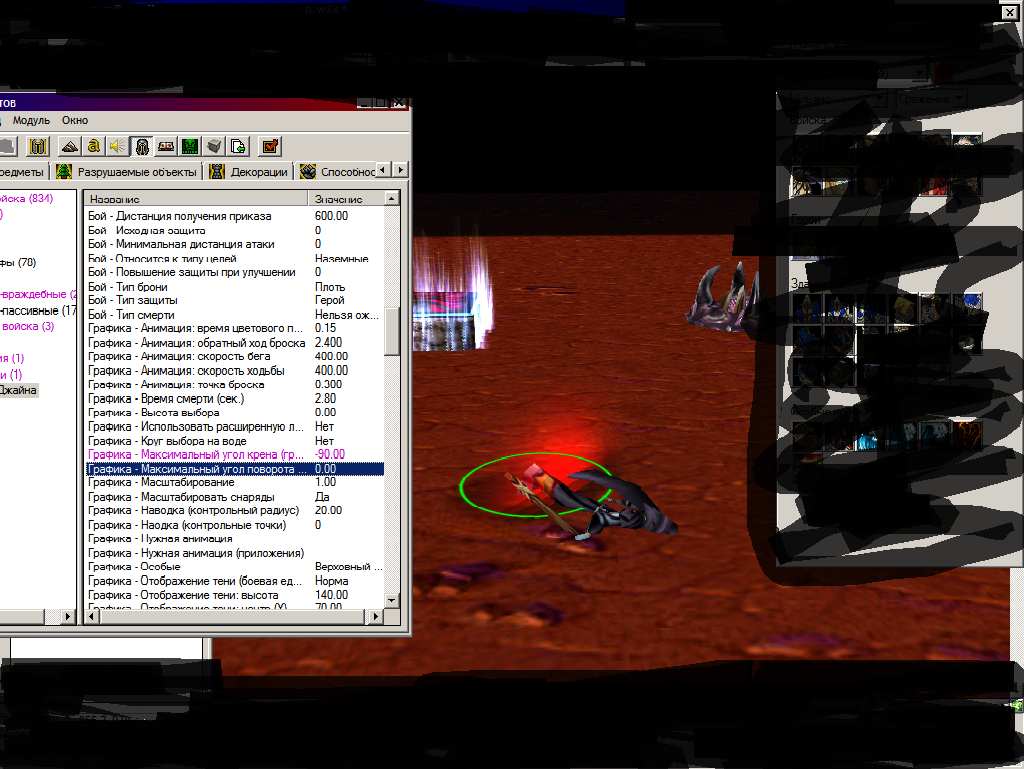Image resolution: width=1024 pixels, height=769 pixels.
Task: Open the Сражение dropdown in unit palette
Action: coord(931,99)
